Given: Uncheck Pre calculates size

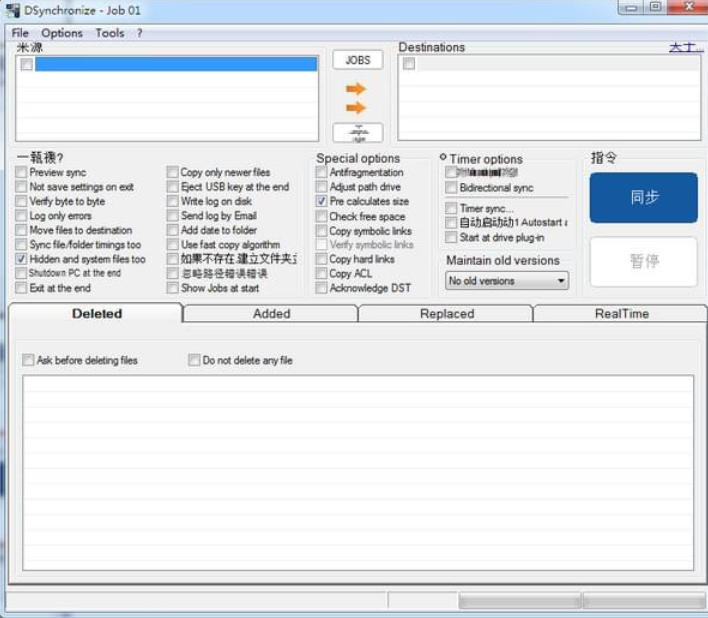Looking at the screenshot, I should [x=321, y=201].
